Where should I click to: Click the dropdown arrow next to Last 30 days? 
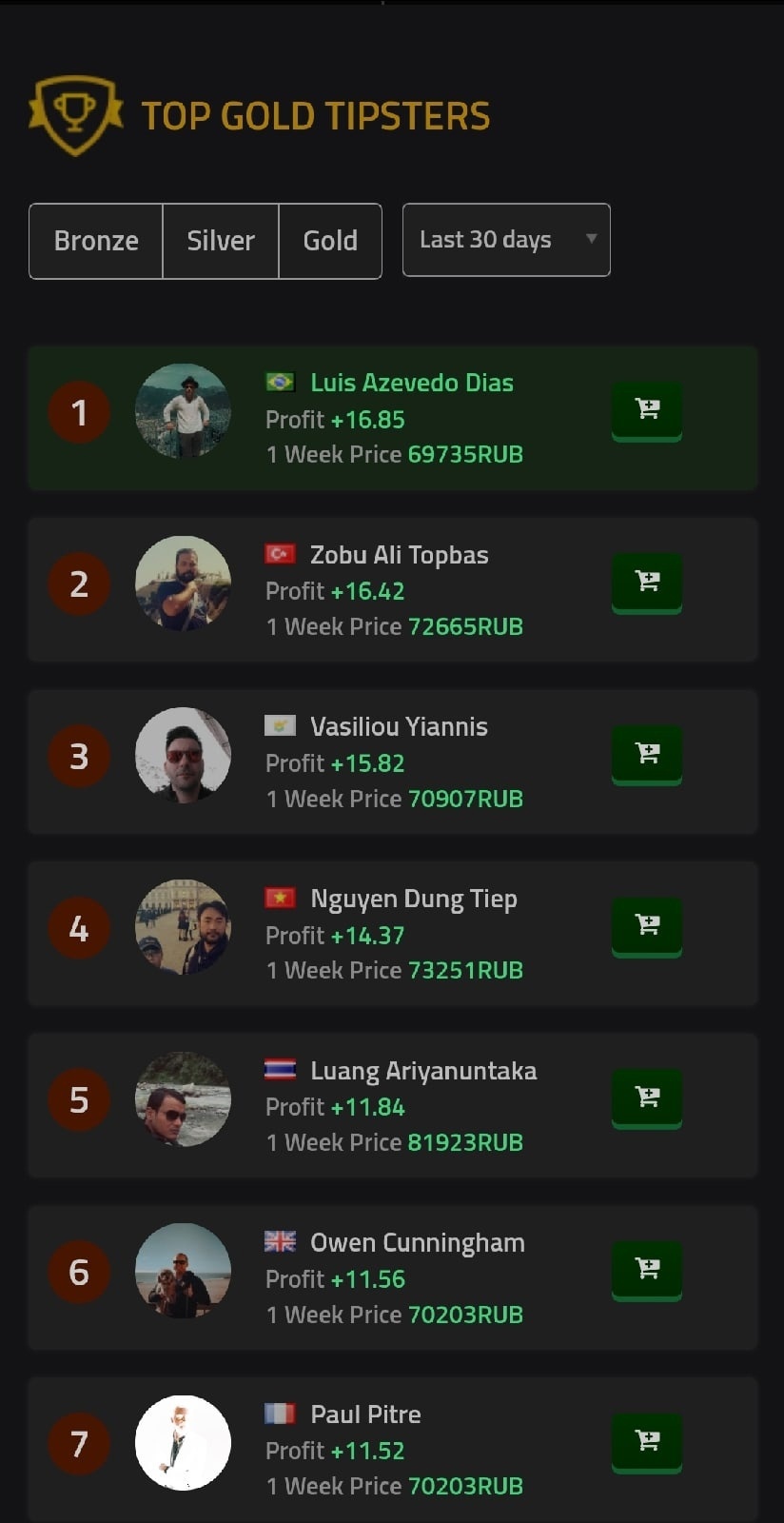[x=591, y=239]
